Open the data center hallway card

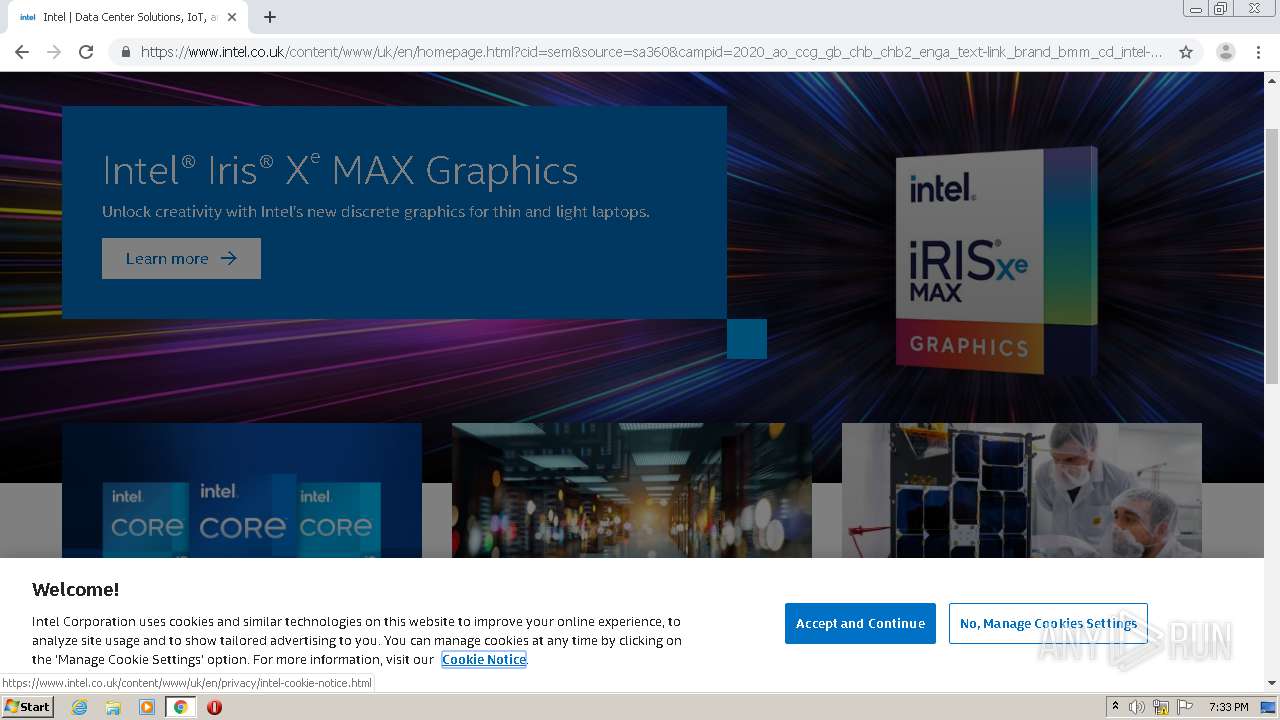pos(632,490)
